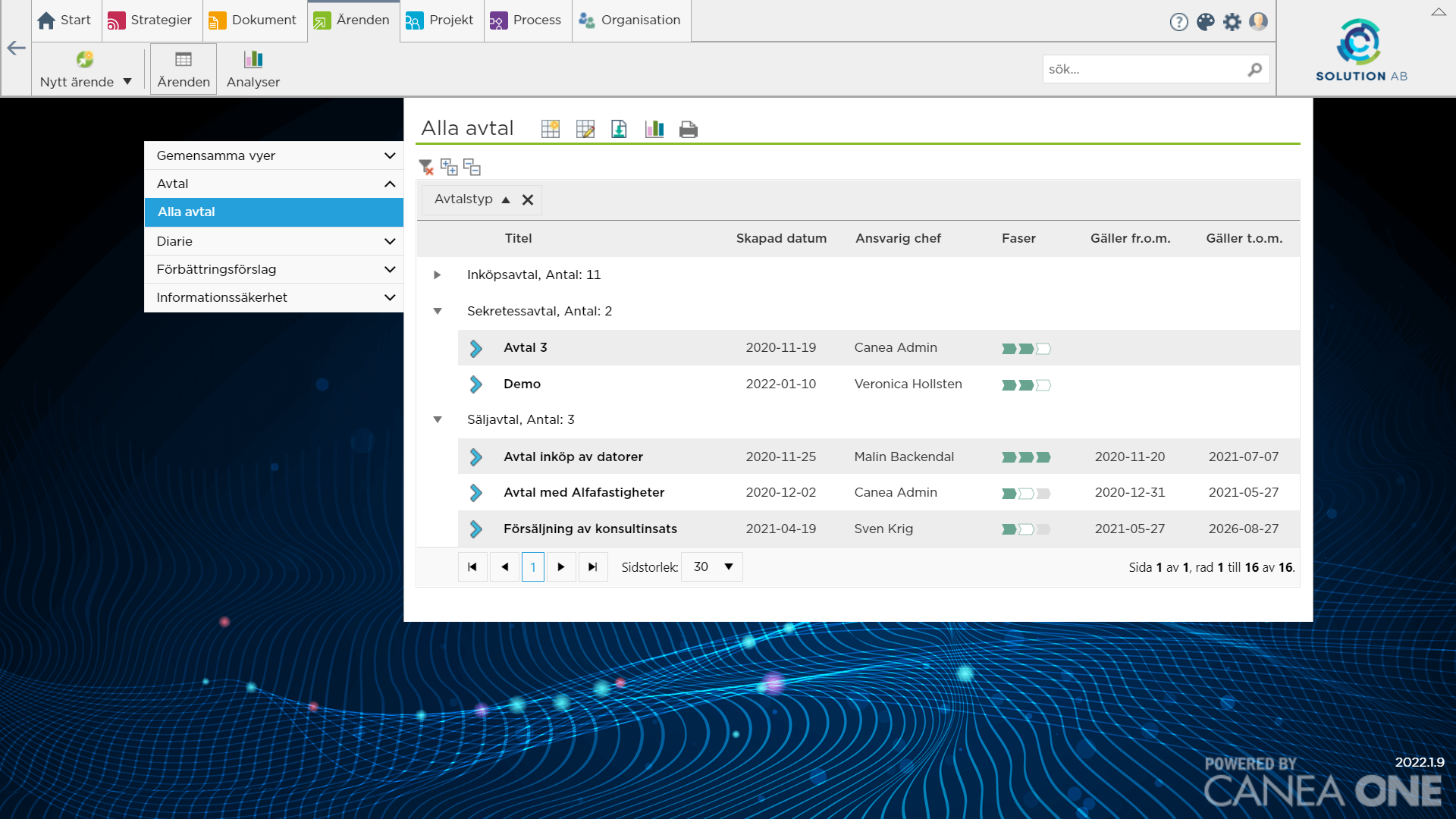The image size is (1456, 819).
Task: Switch to the Process tab
Action: coord(527,20)
